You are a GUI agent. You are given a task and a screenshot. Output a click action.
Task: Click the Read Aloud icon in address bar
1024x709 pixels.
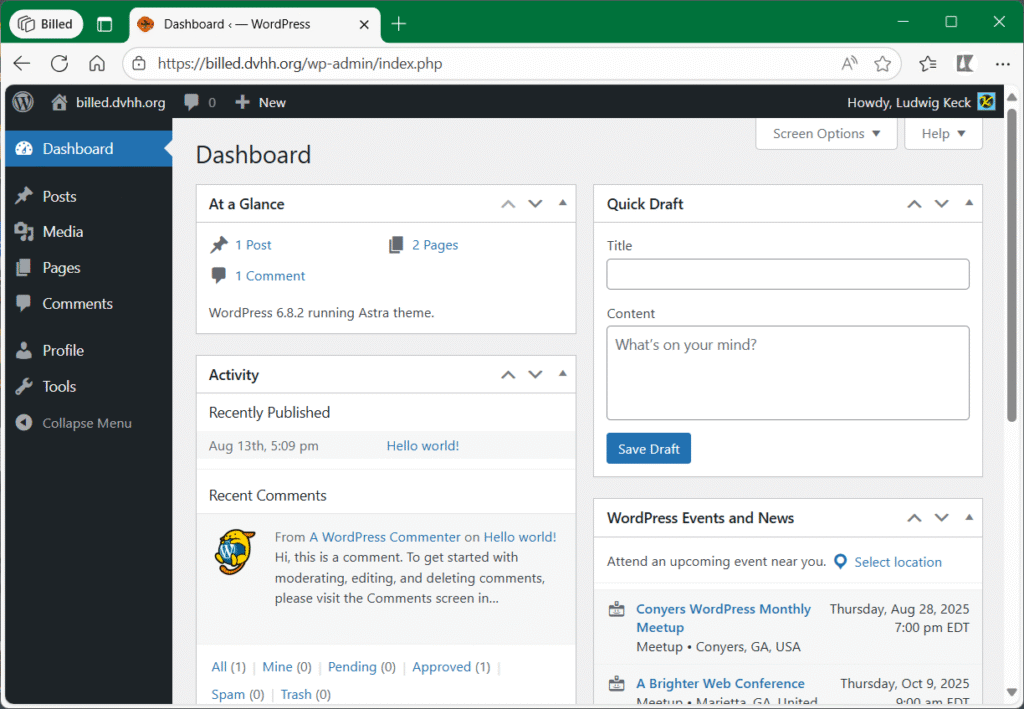click(x=849, y=64)
